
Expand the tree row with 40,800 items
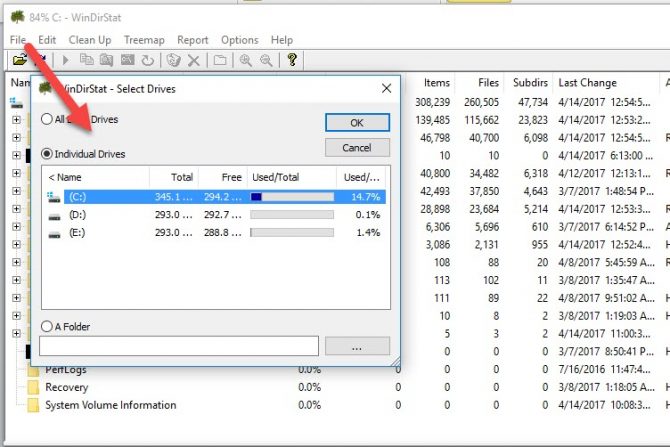[16, 173]
